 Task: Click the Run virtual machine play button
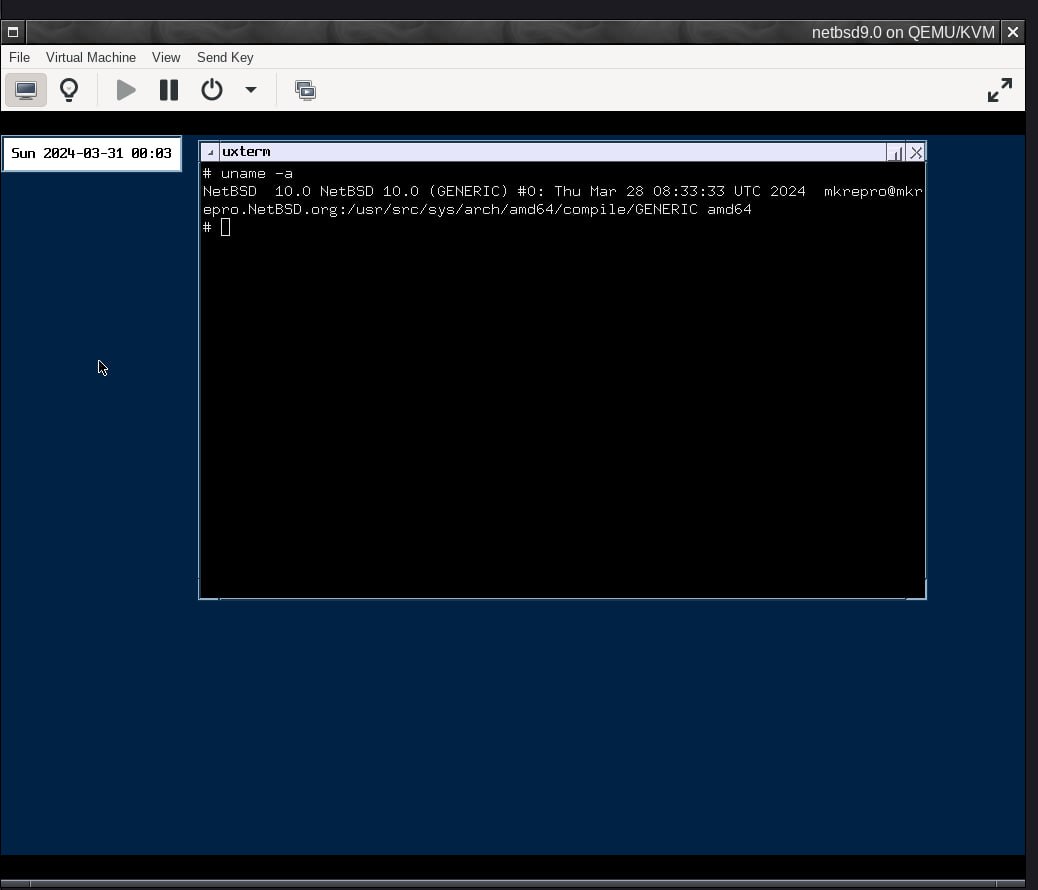click(x=126, y=90)
